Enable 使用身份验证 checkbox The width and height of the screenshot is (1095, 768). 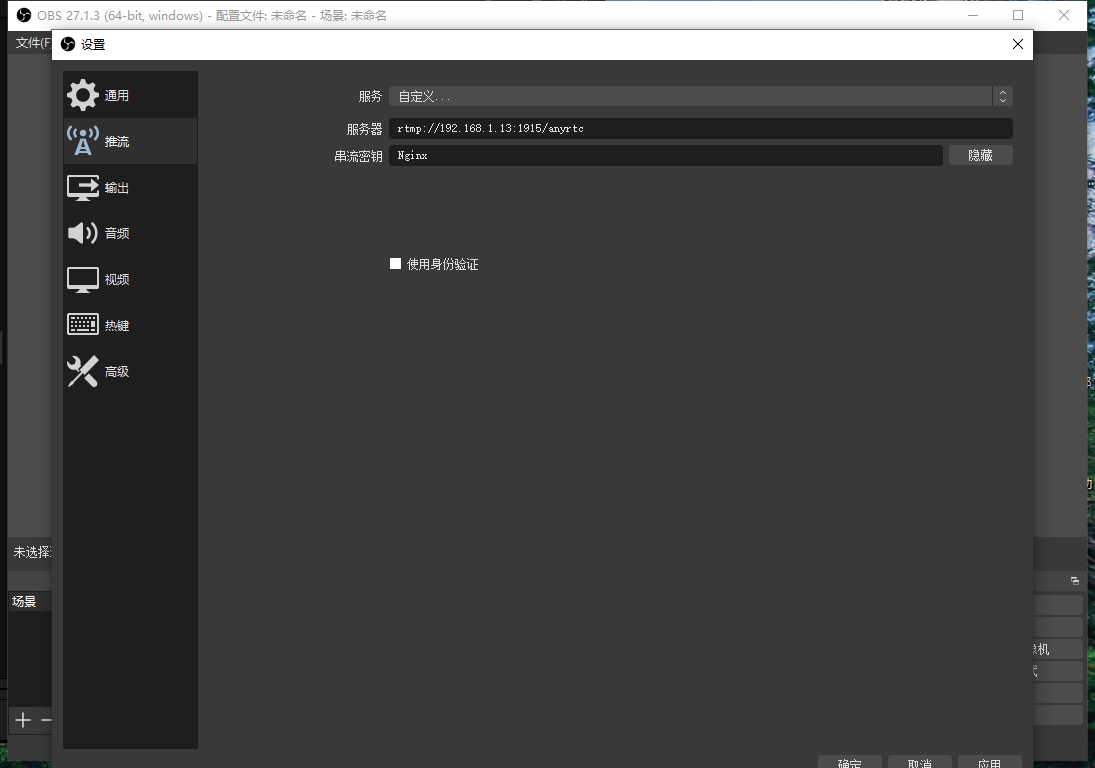[395, 263]
